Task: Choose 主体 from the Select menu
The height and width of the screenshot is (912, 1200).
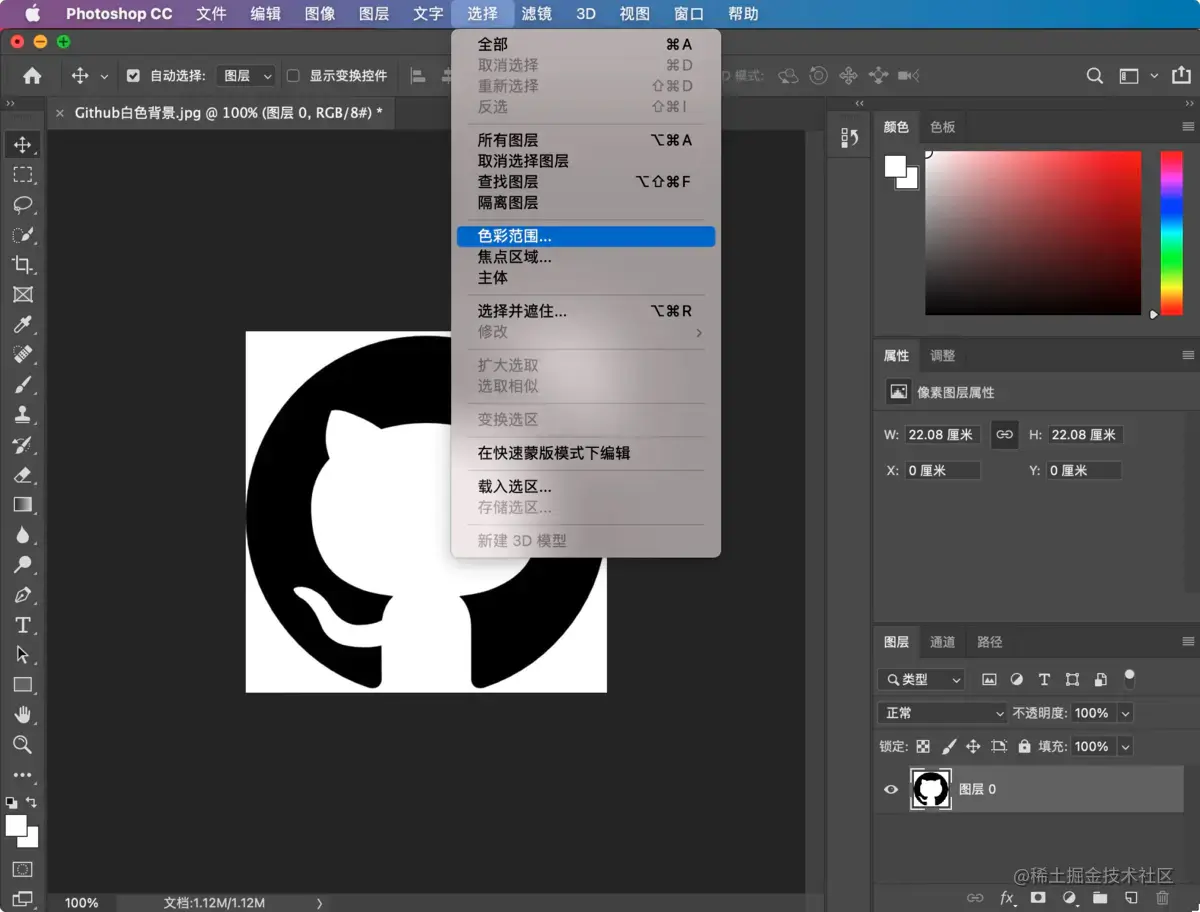Action: coord(587,278)
